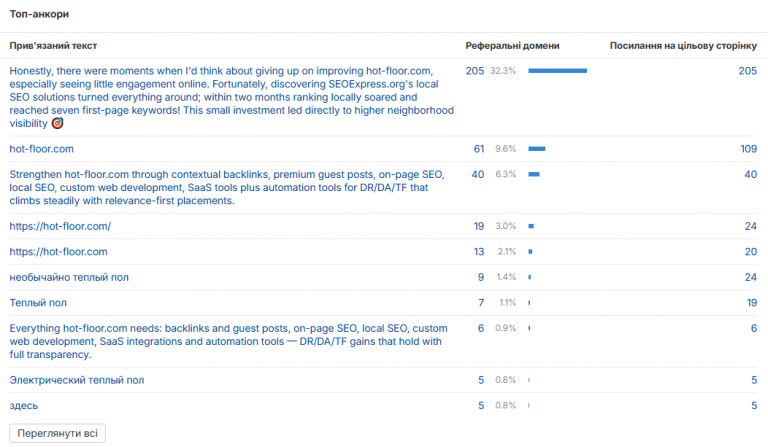The image size is (768, 447).
Task: Select the 'Теплый пол' anchor text
Action: 38,303
